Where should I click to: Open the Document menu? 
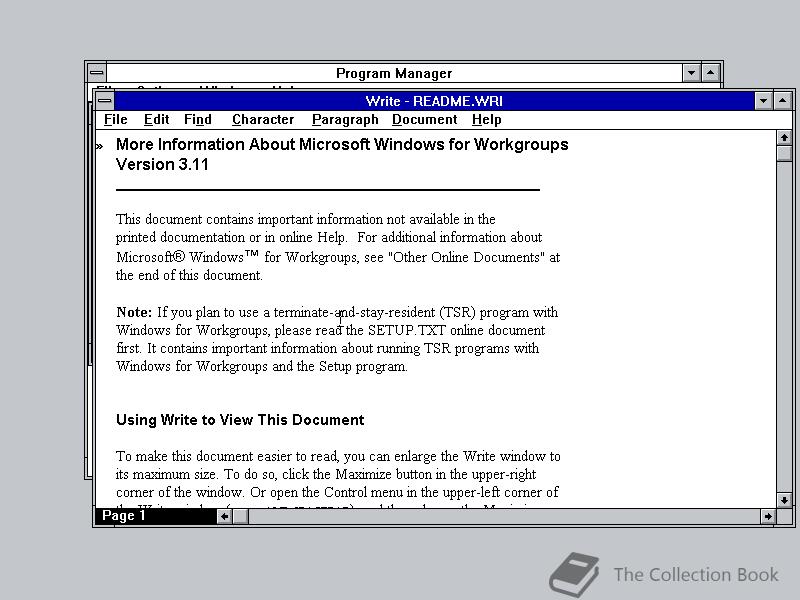[424, 119]
